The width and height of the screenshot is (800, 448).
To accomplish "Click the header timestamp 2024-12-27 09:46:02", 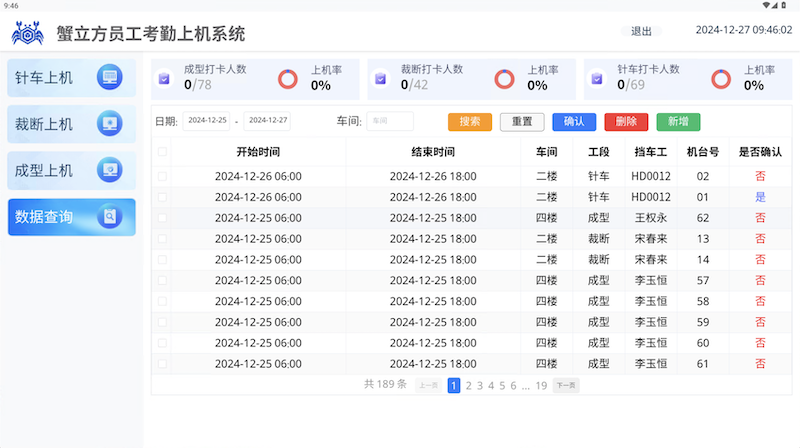I will [744, 30].
